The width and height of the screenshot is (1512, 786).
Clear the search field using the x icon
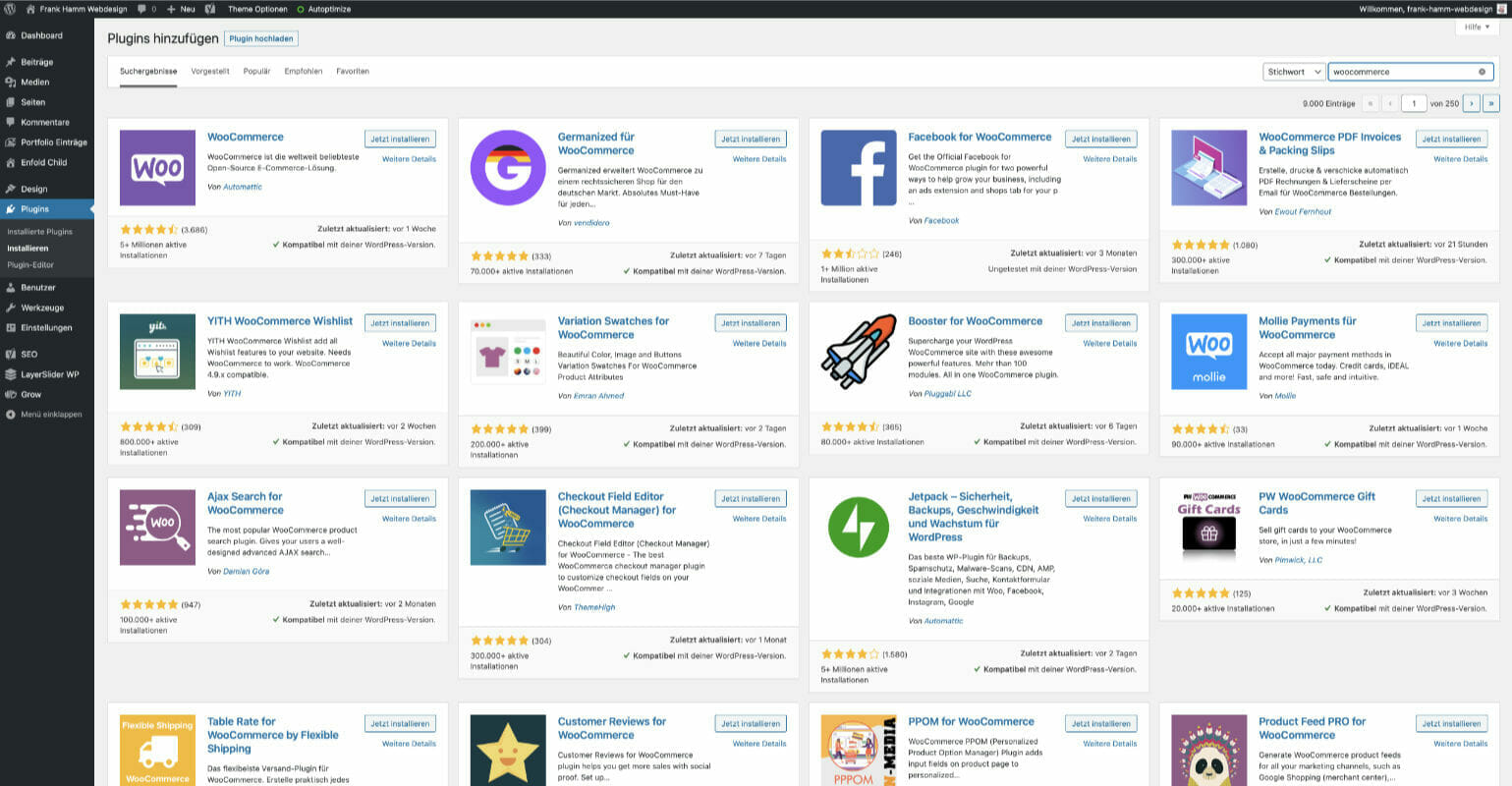click(x=1483, y=71)
